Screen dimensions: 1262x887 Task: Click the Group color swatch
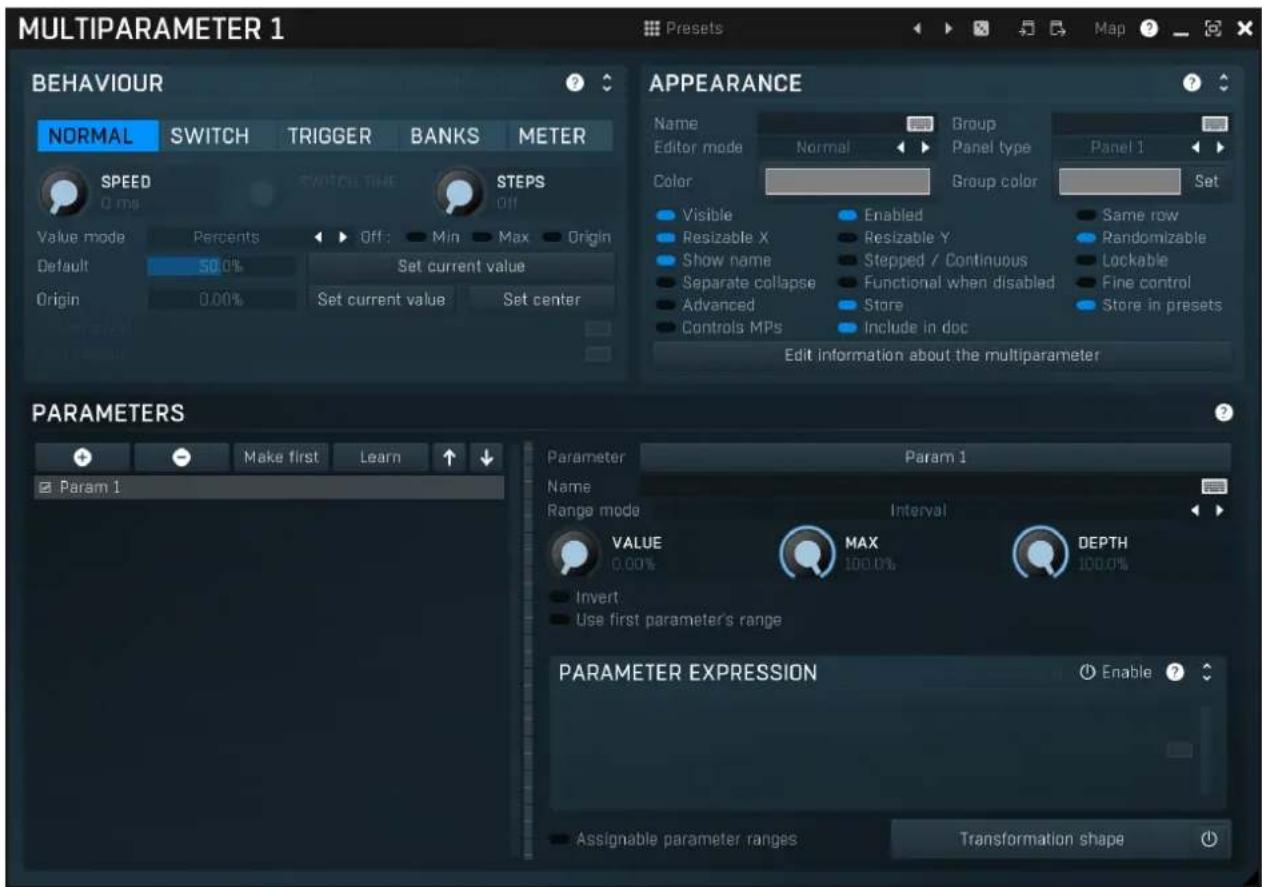coord(1121,182)
